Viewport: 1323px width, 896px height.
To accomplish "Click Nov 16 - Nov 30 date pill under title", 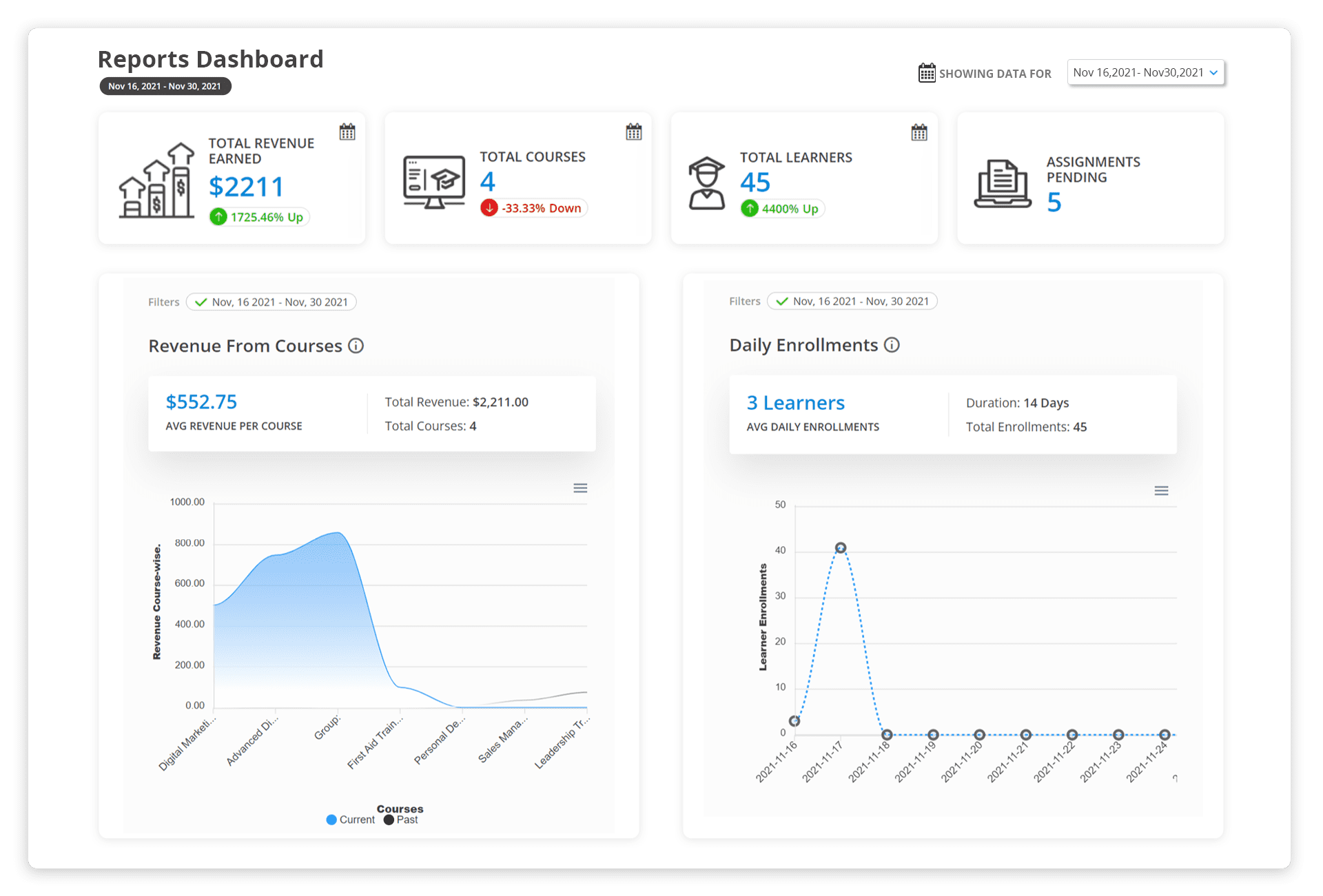I will pos(165,86).
